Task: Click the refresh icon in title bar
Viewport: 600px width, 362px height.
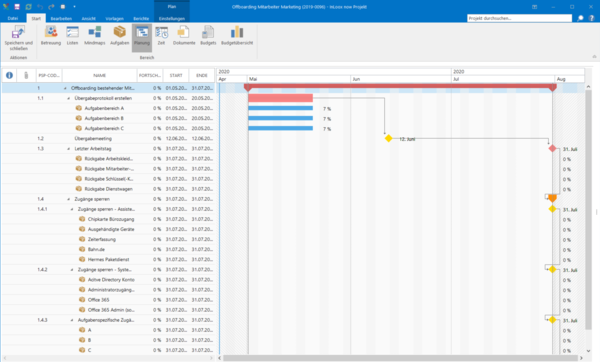Action: pyautogui.click(x=28, y=7)
